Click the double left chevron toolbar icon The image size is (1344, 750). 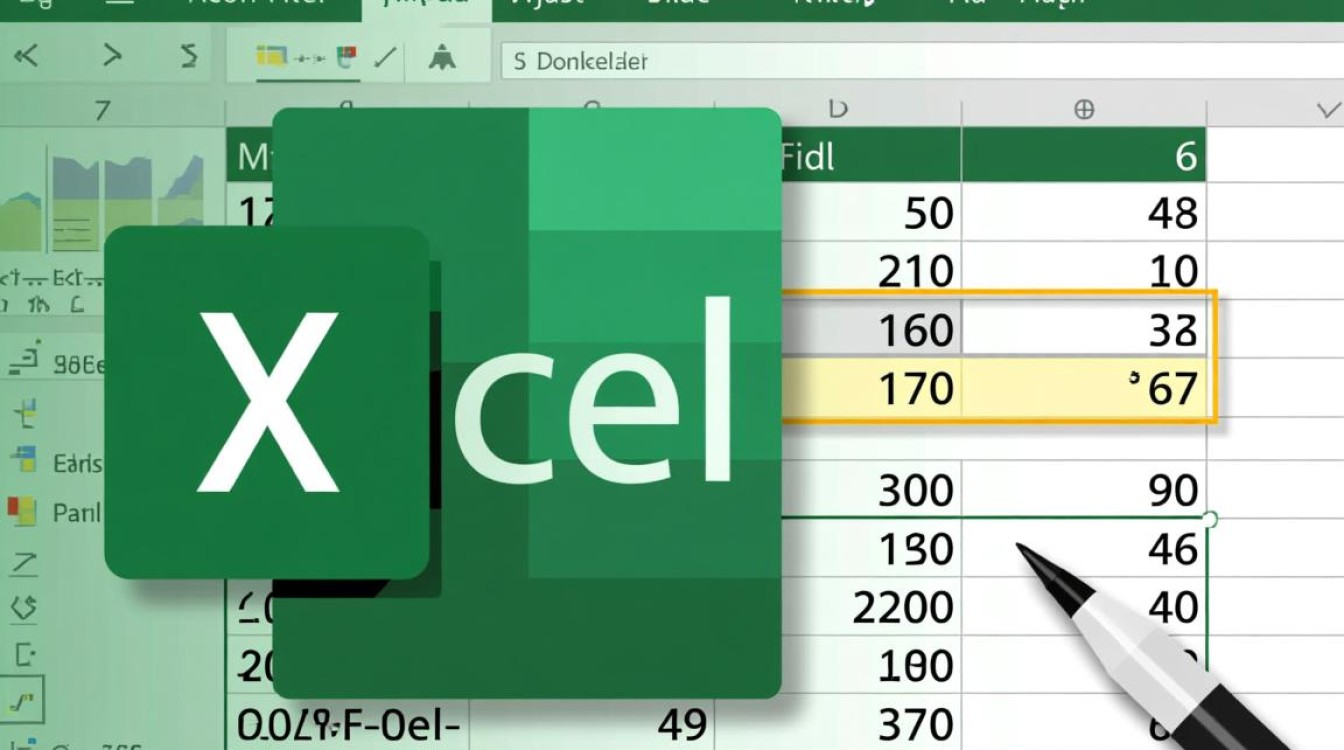pos(25,56)
